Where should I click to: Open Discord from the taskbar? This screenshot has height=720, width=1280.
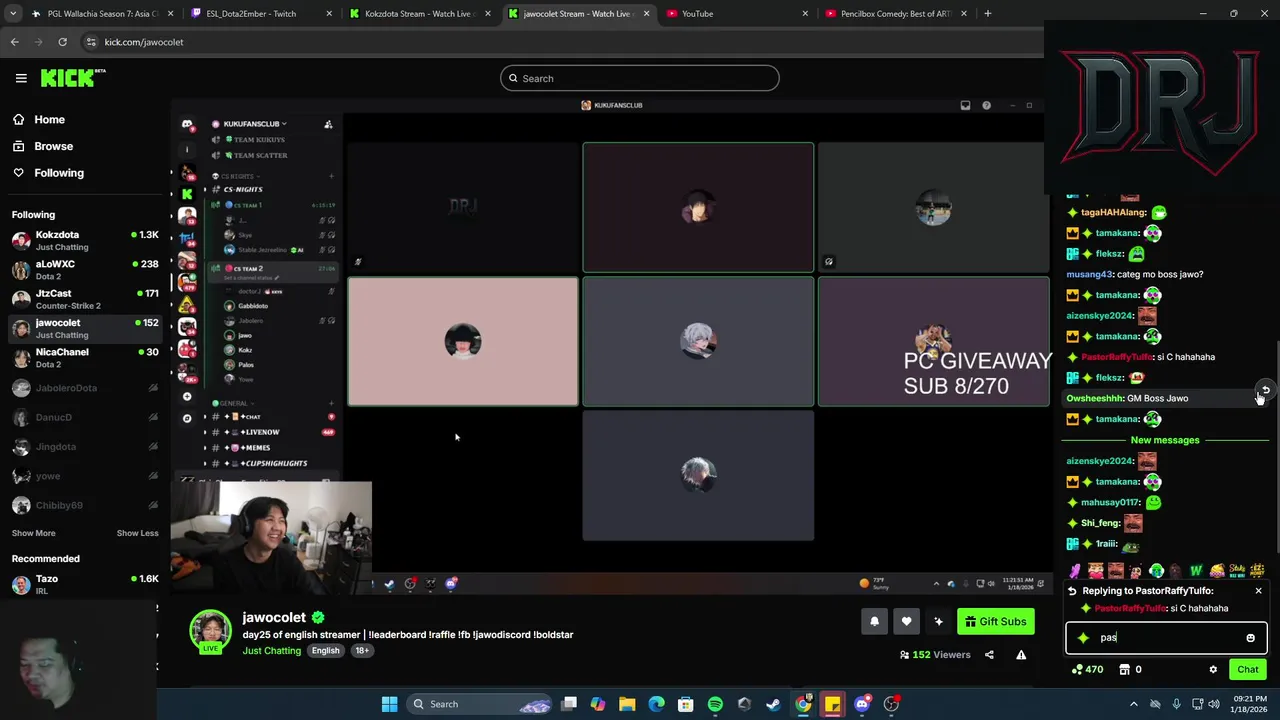862,704
